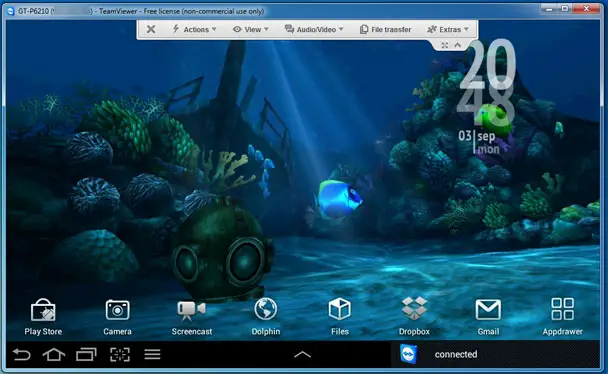Open the Extras menu
608x374 pixels.
click(x=447, y=29)
